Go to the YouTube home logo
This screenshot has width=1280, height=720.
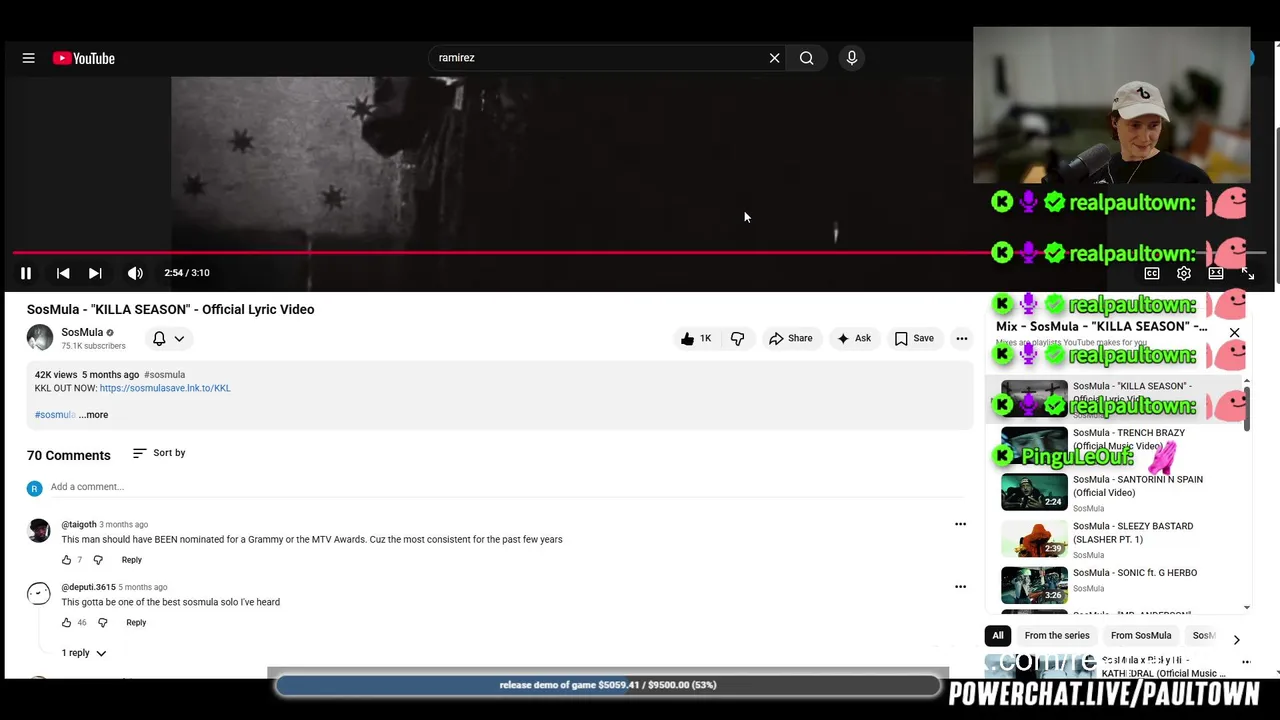(x=84, y=58)
